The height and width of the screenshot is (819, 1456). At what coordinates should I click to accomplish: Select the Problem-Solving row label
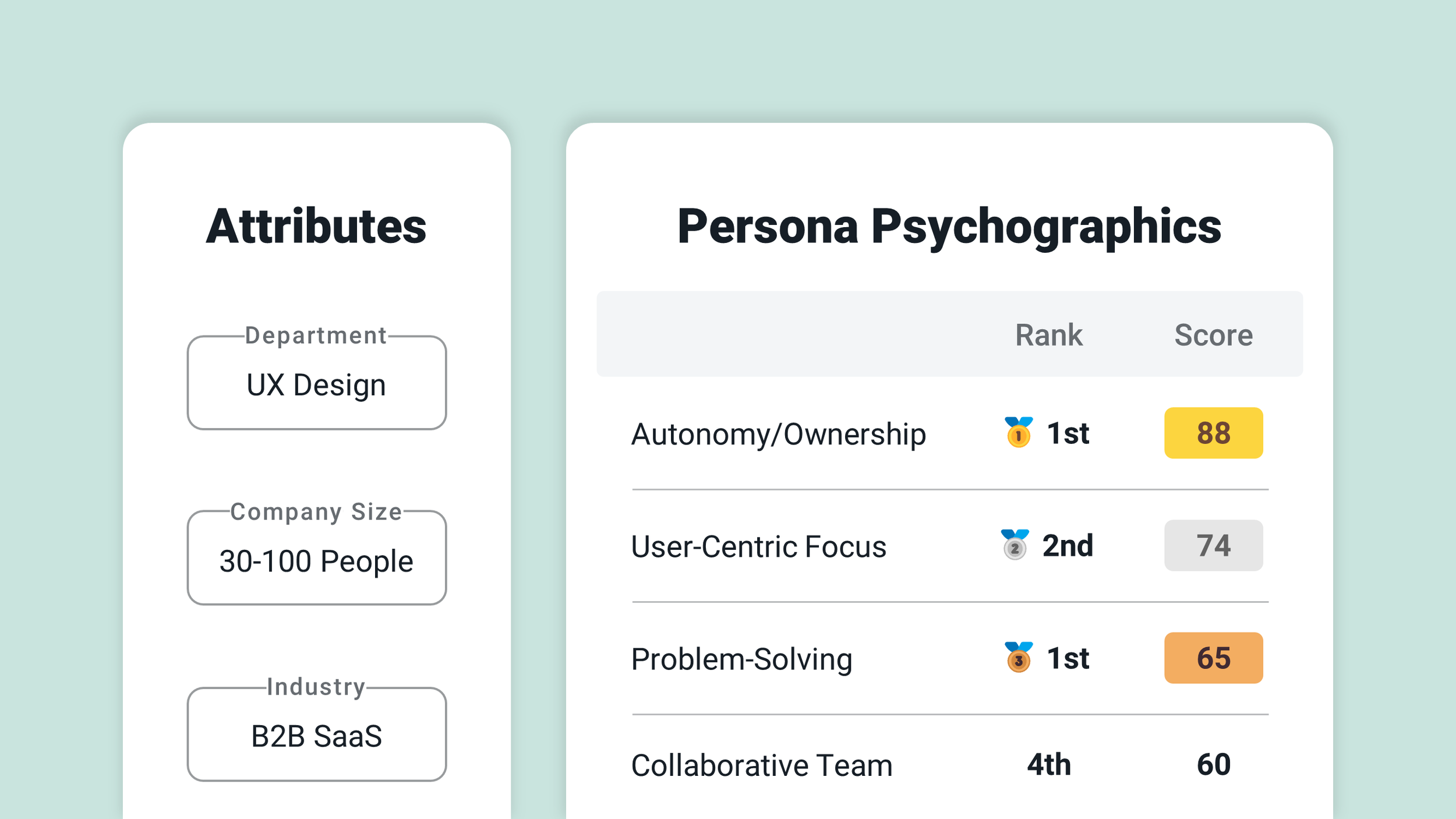tap(742, 659)
